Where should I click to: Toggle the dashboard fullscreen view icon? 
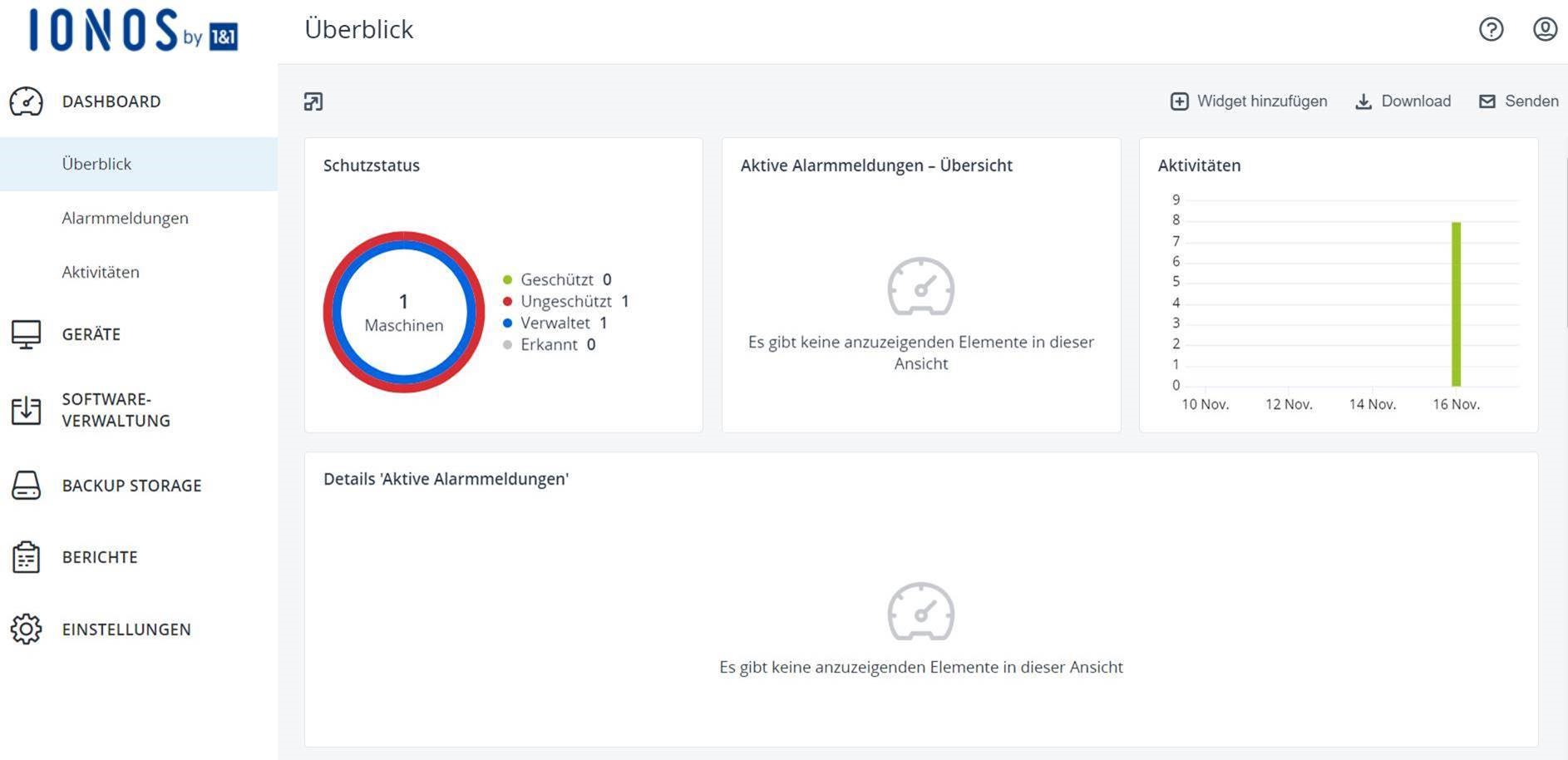[313, 101]
